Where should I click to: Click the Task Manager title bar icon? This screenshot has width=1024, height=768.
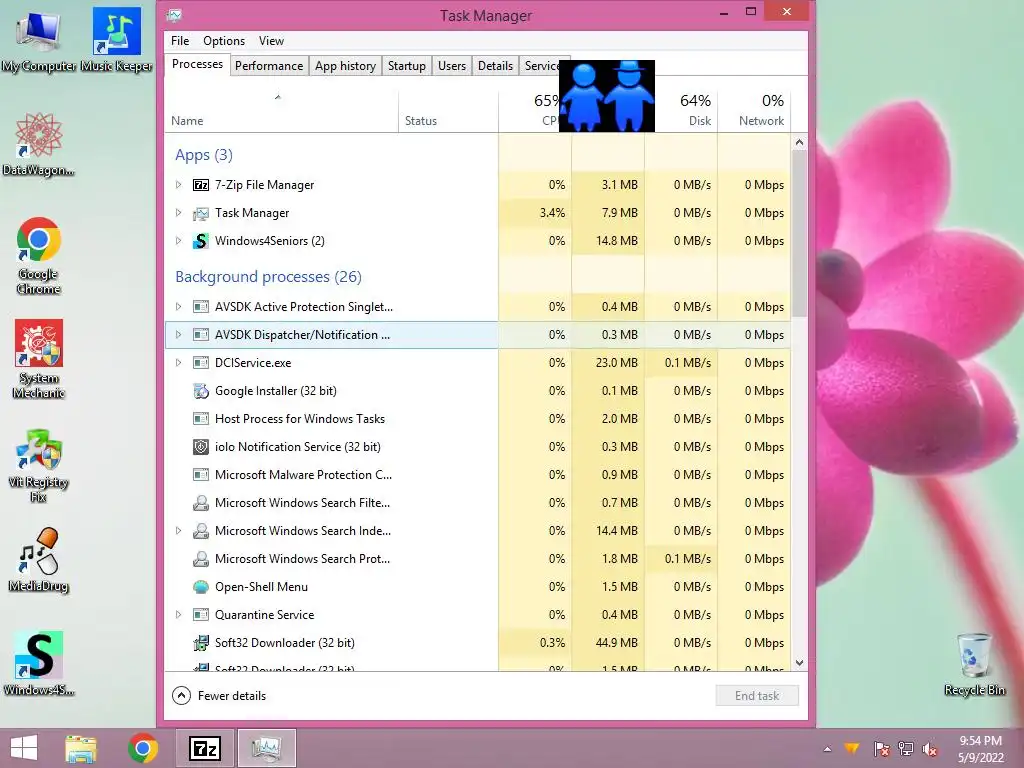coord(174,15)
